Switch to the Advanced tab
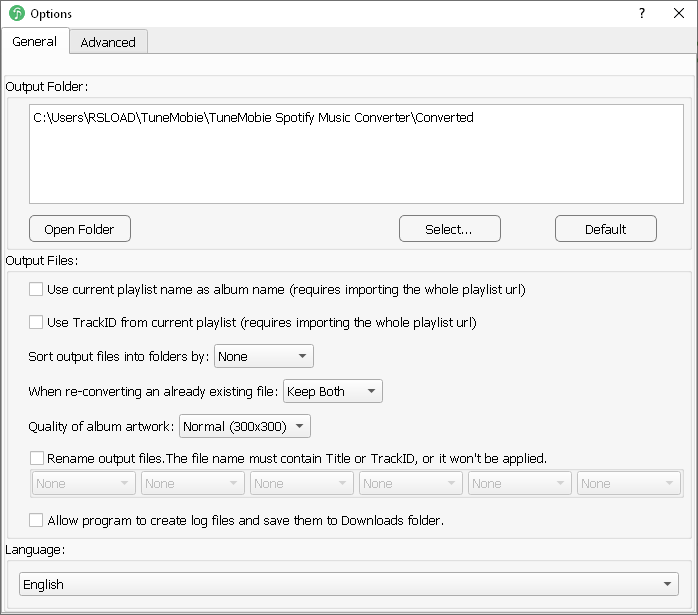The image size is (698, 615). (108, 42)
